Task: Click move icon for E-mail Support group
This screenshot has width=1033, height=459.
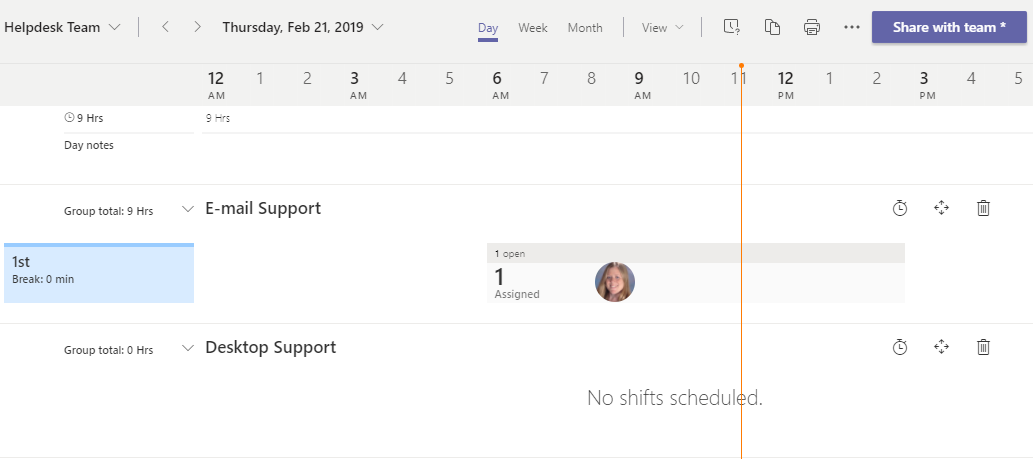Action: tap(941, 208)
